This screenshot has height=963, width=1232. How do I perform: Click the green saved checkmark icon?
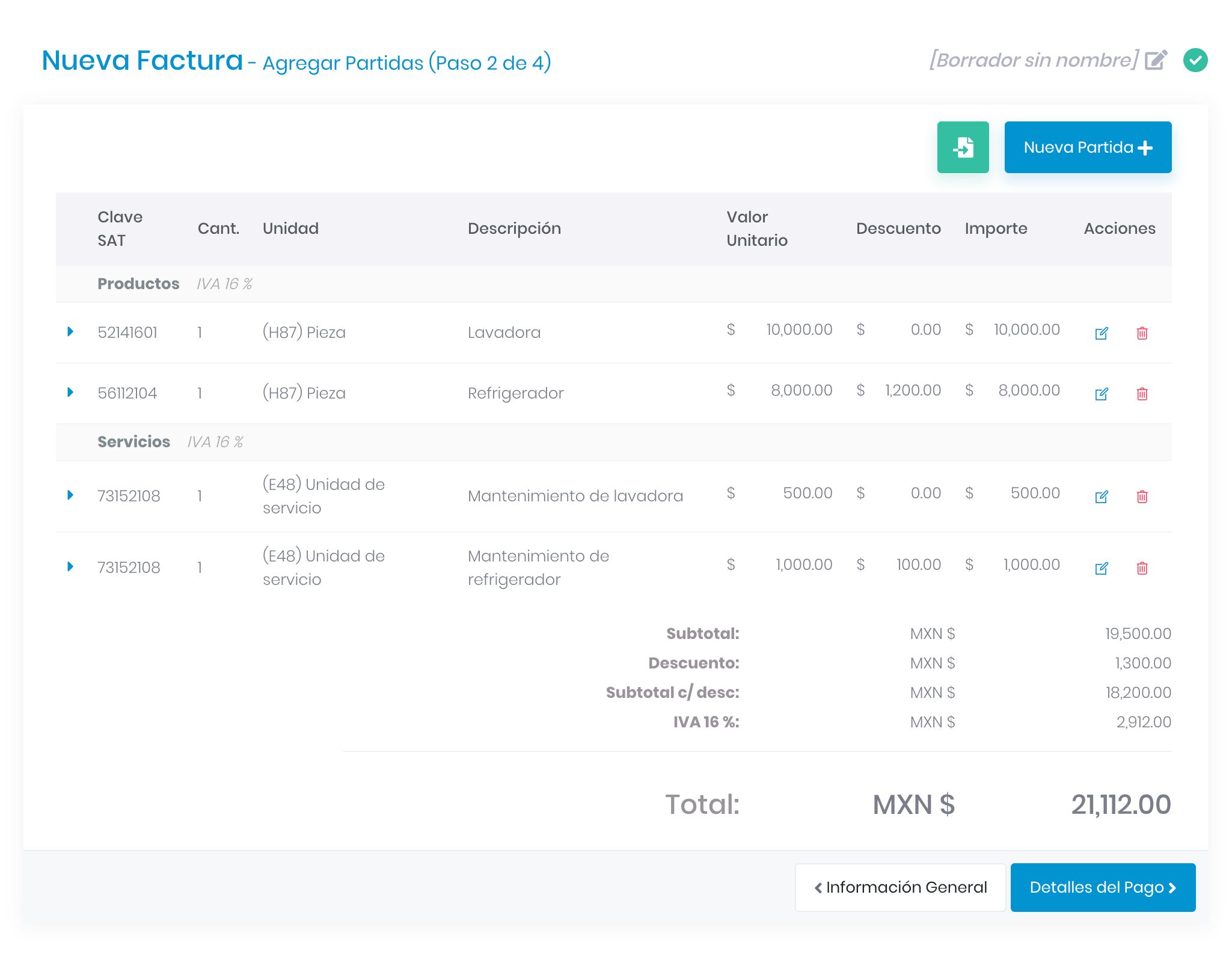tap(1195, 60)
